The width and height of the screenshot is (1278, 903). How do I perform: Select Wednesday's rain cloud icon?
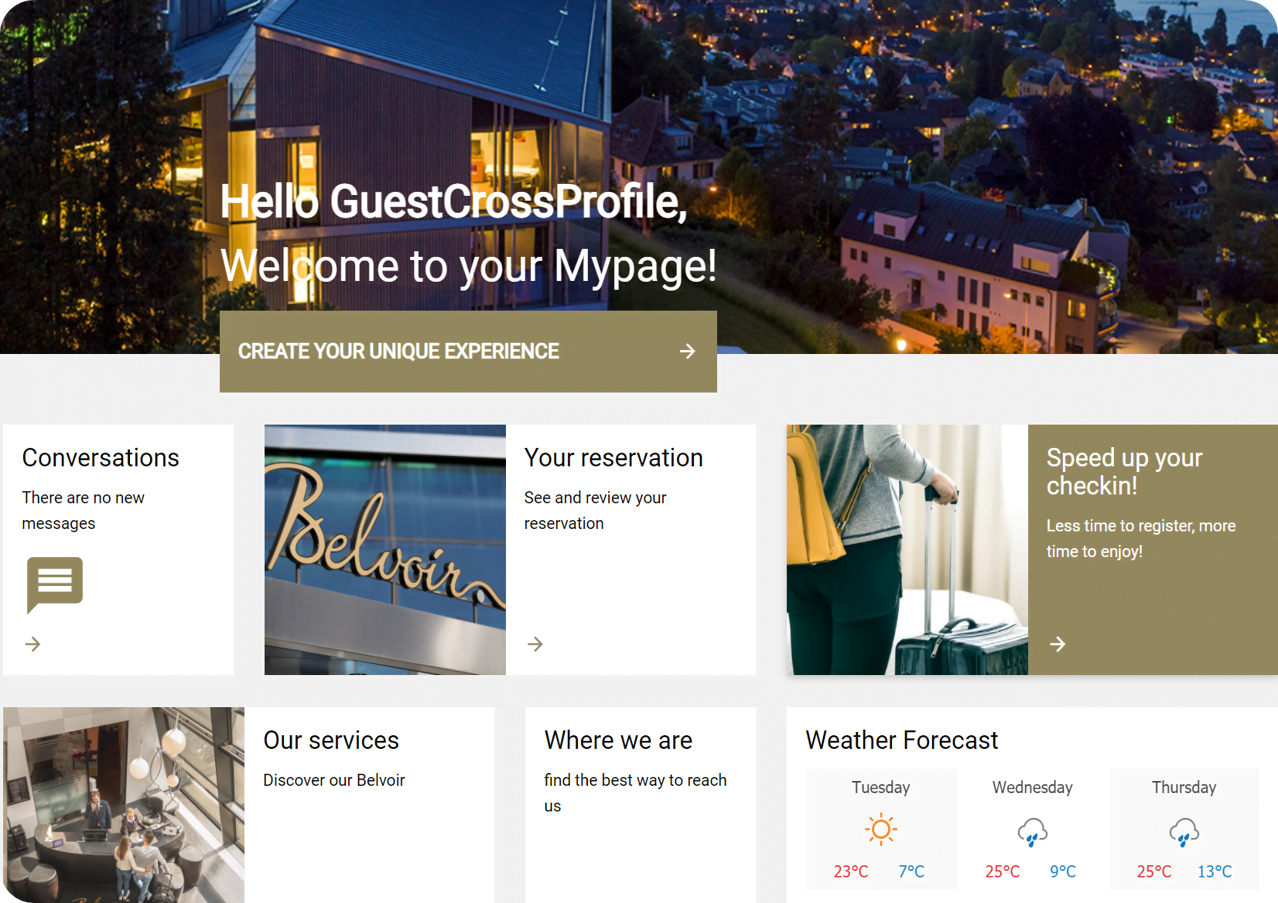coord(1032,832)
